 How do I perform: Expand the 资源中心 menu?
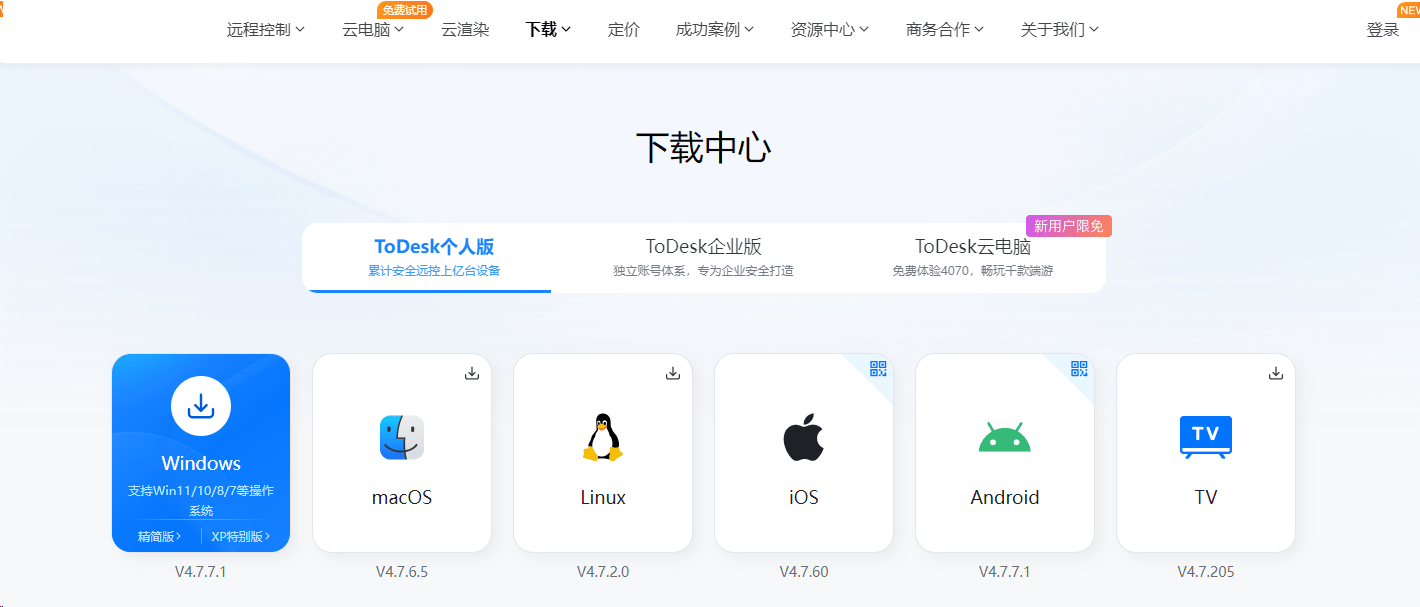point(830,30)
